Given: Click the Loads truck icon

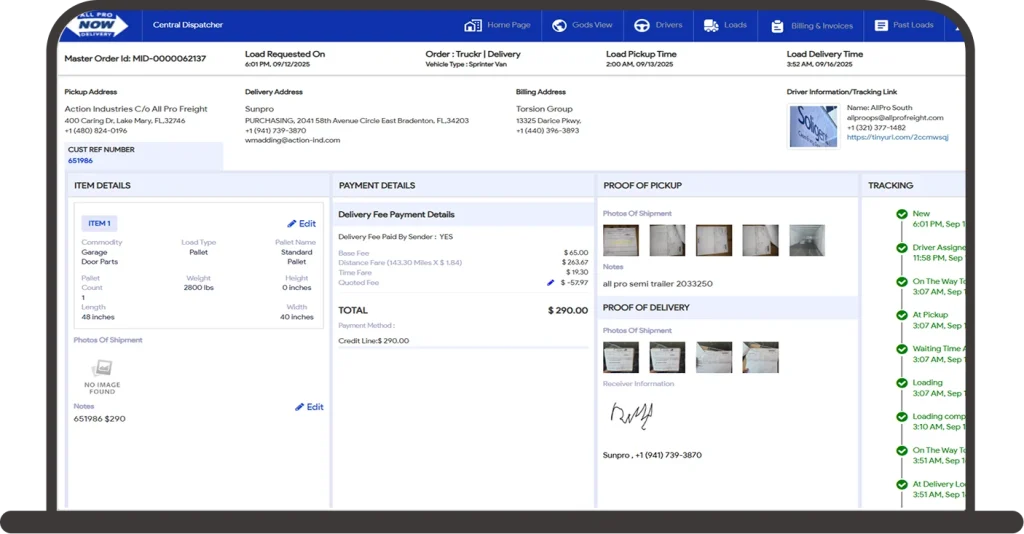Looking at the screenshot, I should pos(711,25).
